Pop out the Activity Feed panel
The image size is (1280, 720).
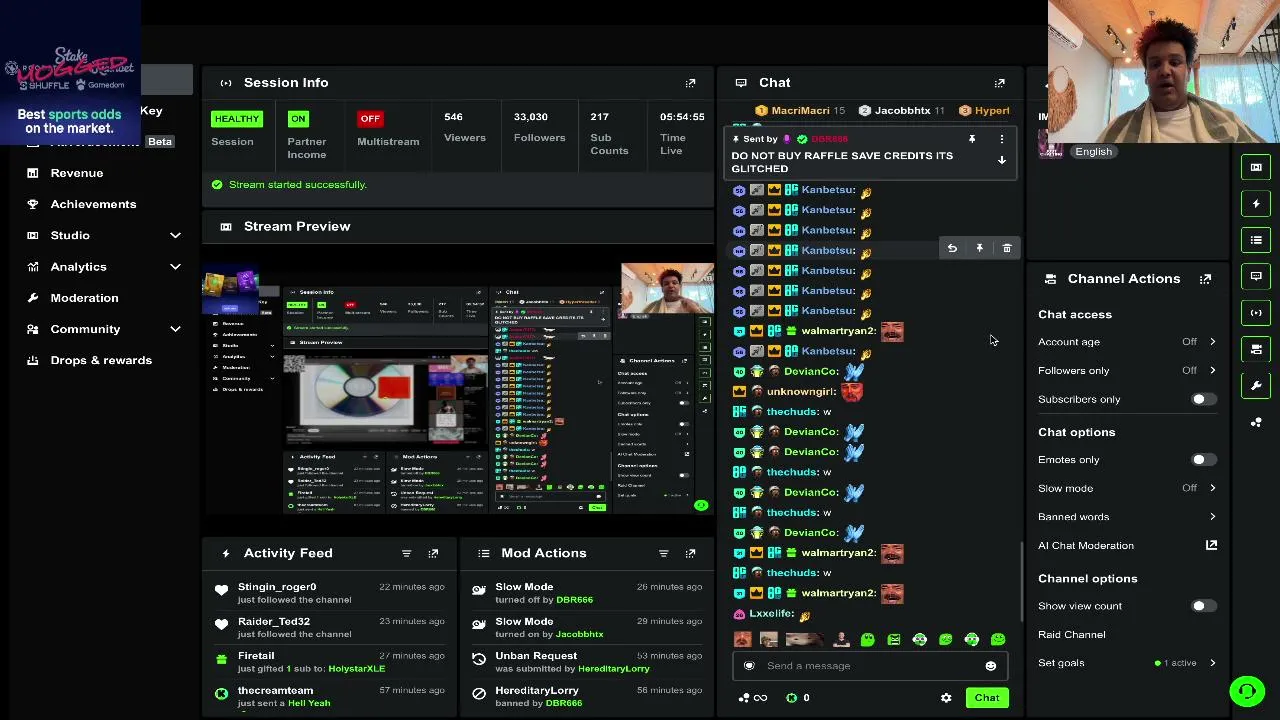pyautogui.click(x=433, y=553)
